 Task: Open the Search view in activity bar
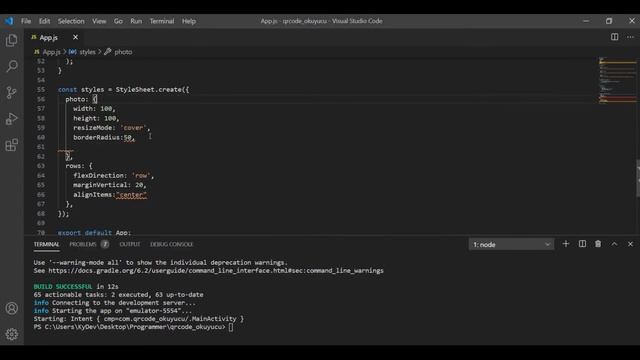(x=12, y=66)
